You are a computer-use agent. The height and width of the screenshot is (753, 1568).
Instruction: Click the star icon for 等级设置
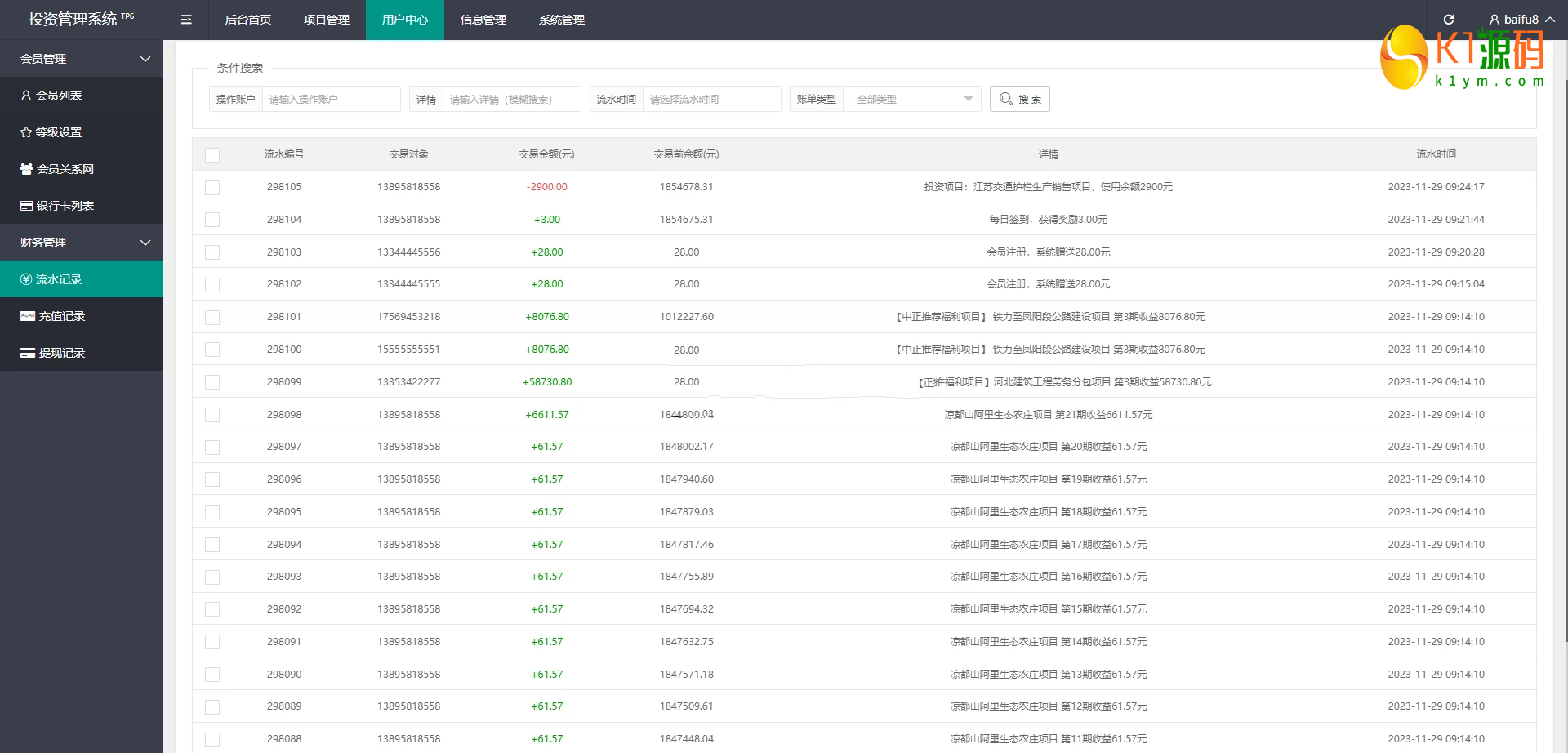click(x=26, y=132)
